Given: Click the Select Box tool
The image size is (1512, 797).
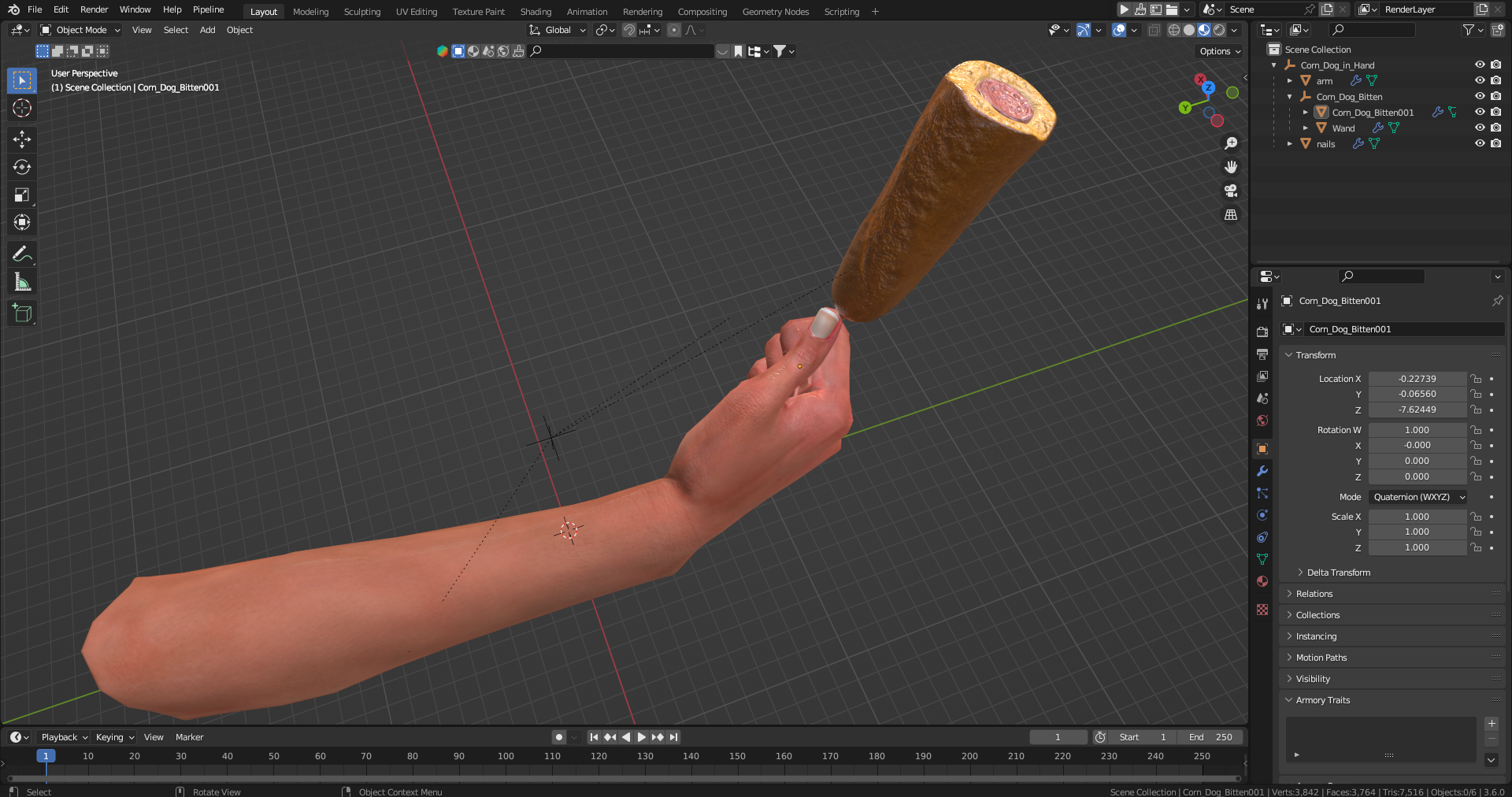Looking at the screenshot, I should coord(22,80).
